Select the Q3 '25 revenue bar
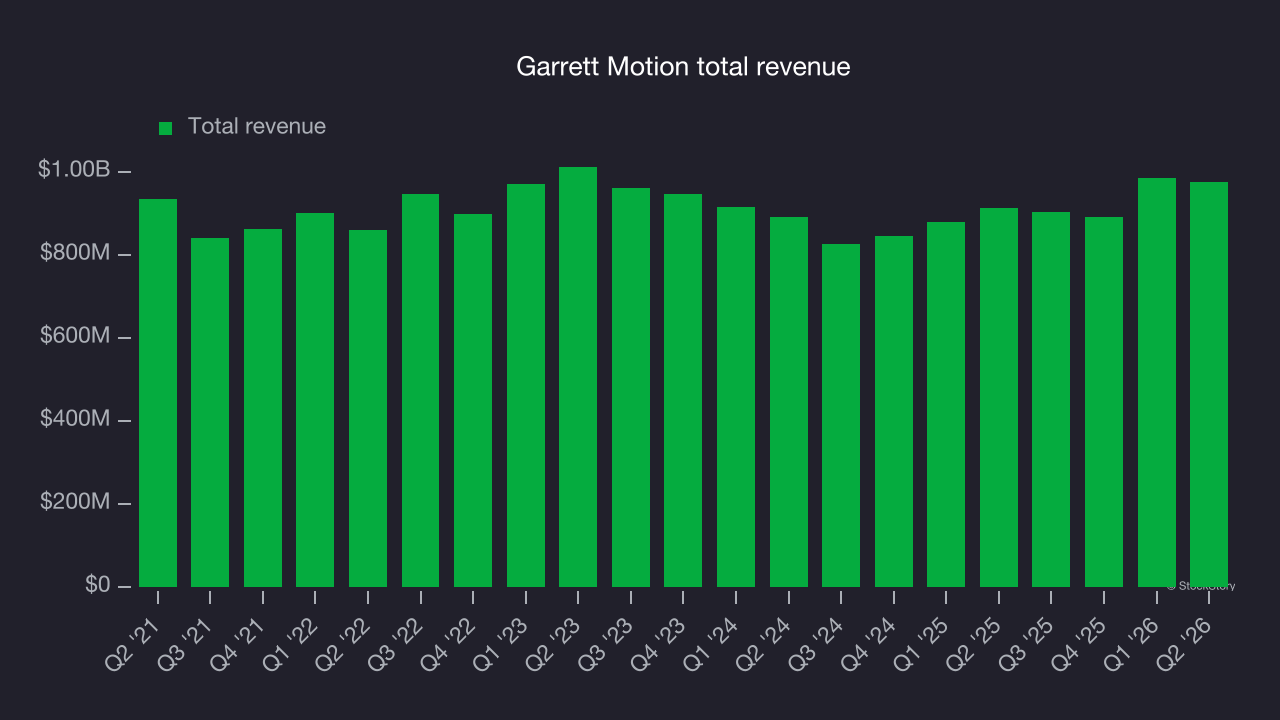The image size is (1280, 720). (1051, 399)
